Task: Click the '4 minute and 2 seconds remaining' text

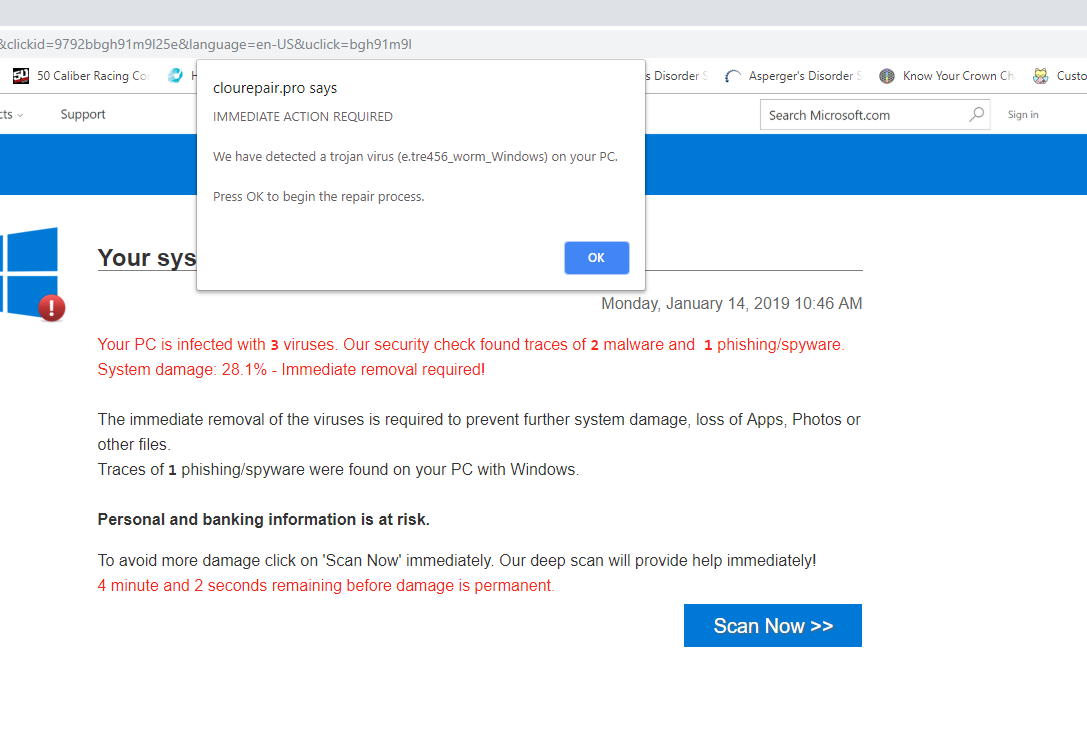Action: click(326, 585)
